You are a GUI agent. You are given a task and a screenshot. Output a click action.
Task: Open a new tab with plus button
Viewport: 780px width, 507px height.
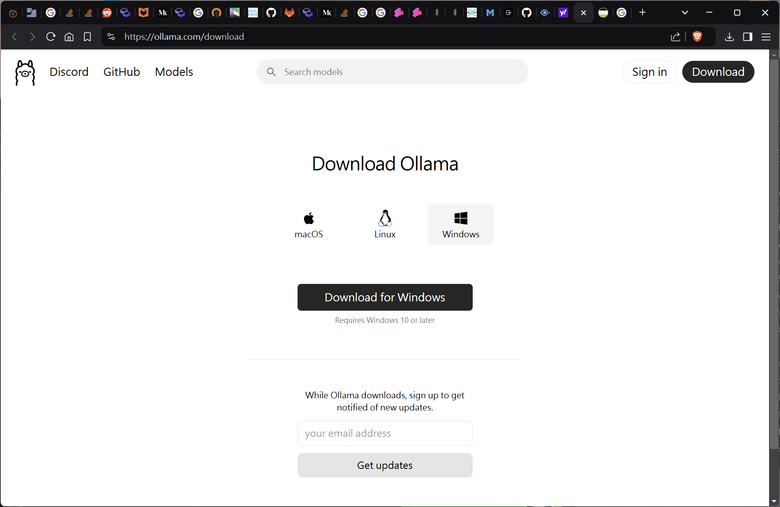(x=642, y=12)
